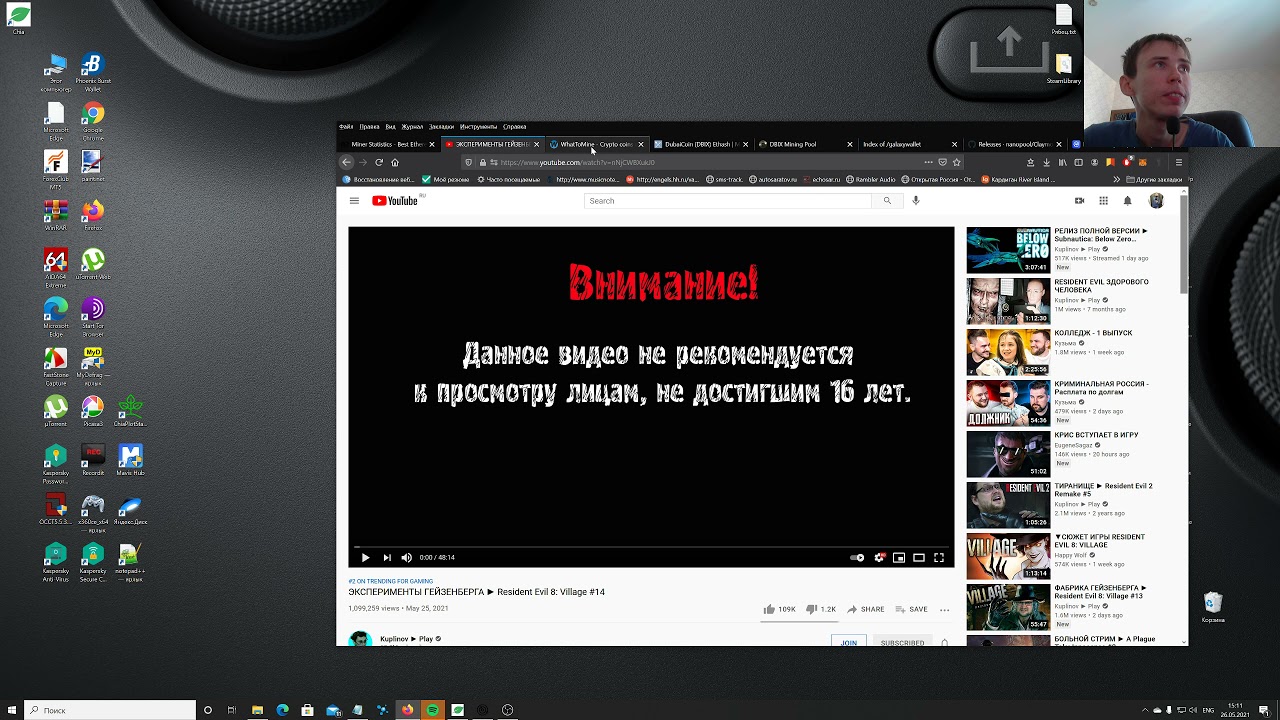Screen dimensions: 1280x720
Task: Open the Инструменты menu in Firefox
Action: tap(478, 127)
